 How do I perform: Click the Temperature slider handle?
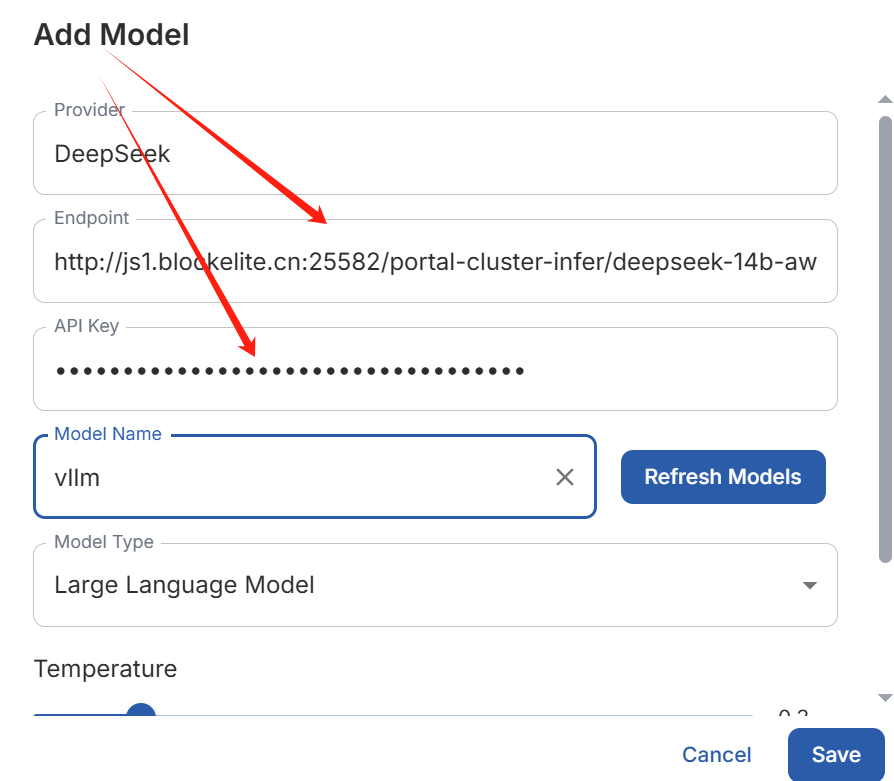click(141, 710)
